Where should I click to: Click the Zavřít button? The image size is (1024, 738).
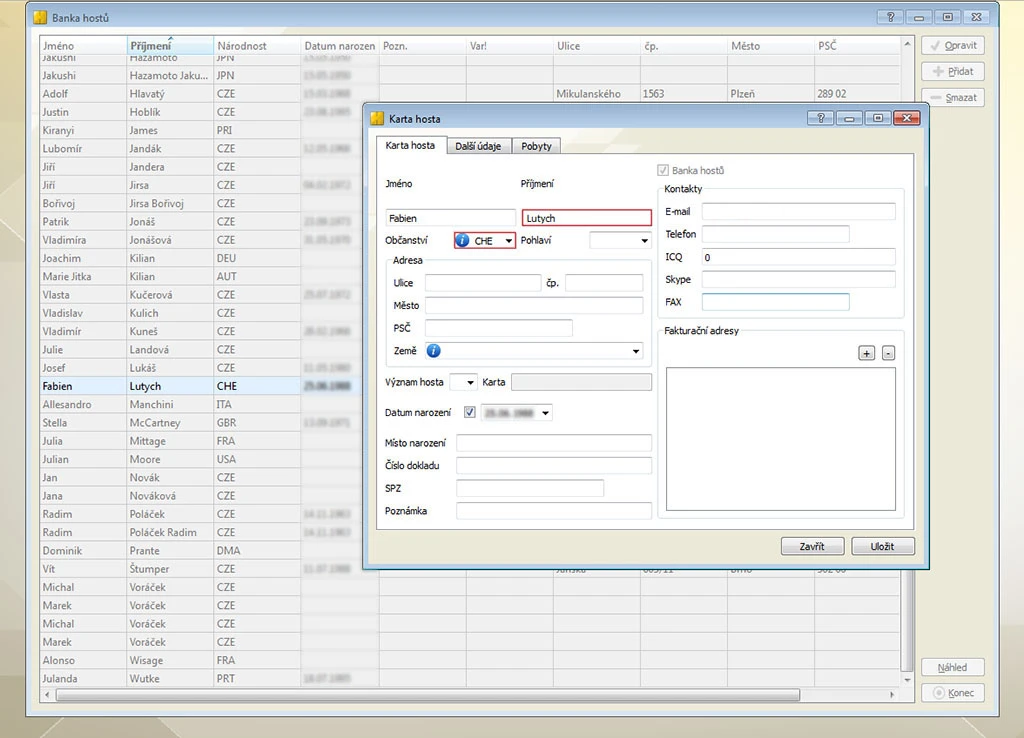click(x=812, y=547)
